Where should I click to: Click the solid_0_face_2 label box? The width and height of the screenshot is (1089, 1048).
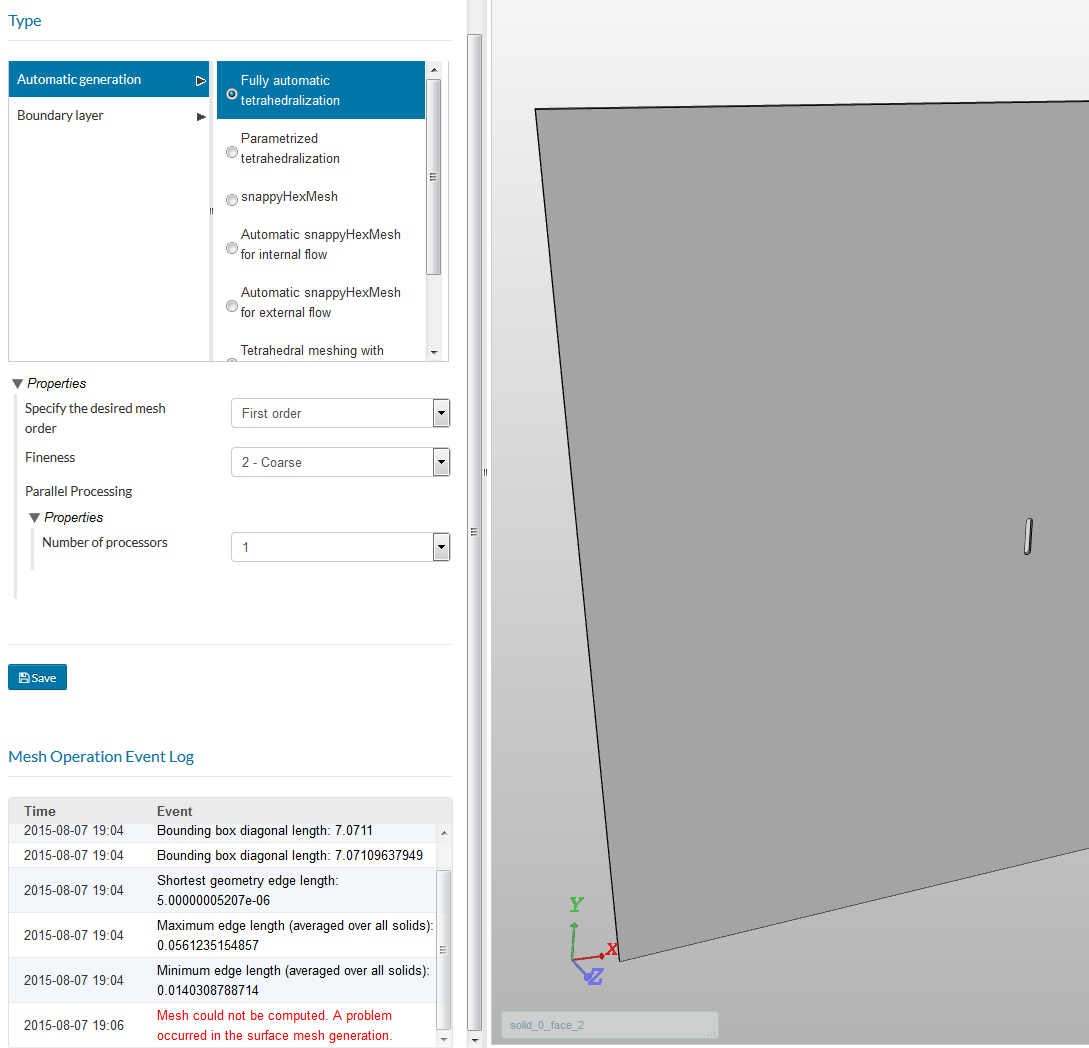click(x=609, y=1025)
